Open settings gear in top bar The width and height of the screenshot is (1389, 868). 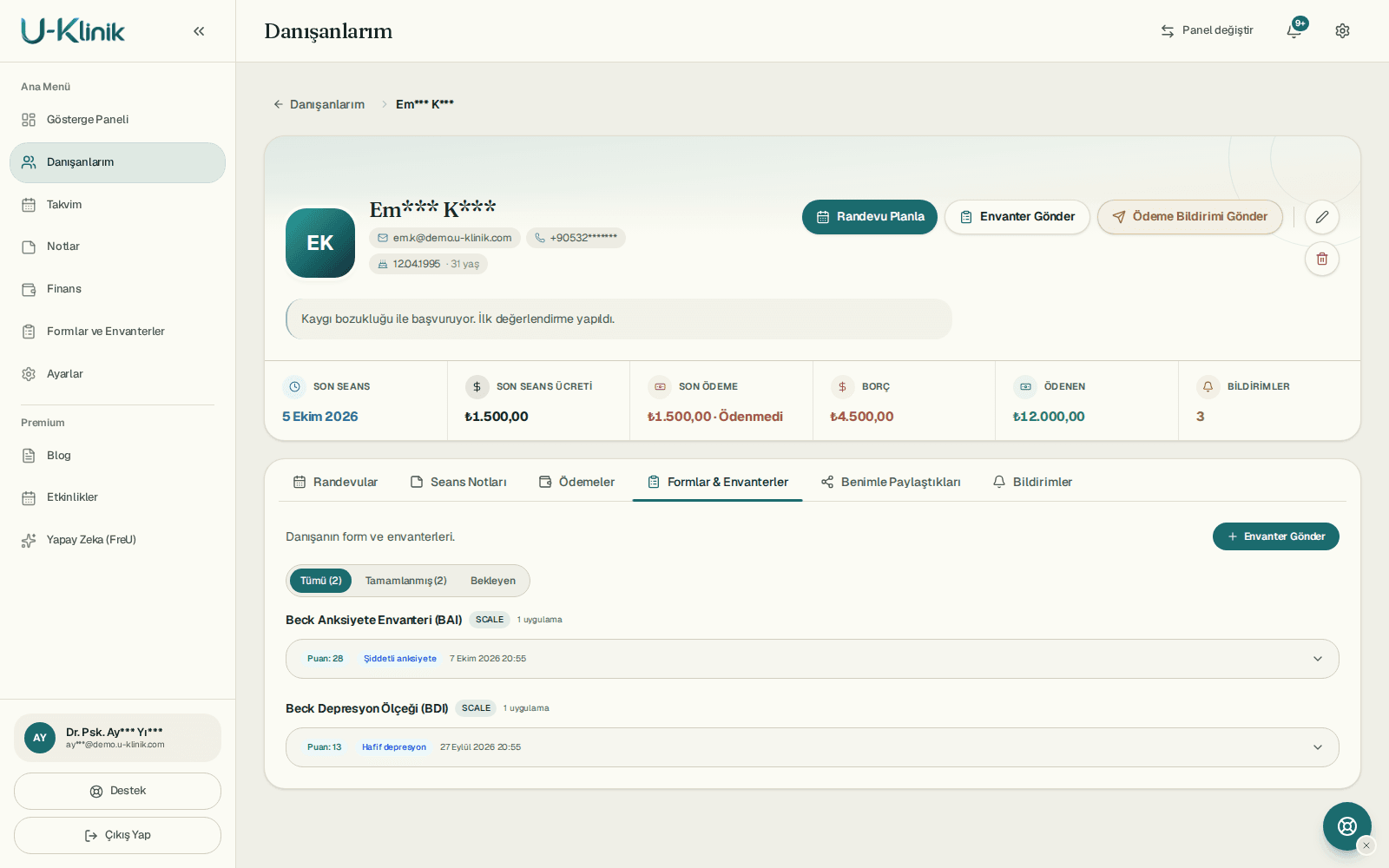pyautogui.click(x=1342, y=30)
